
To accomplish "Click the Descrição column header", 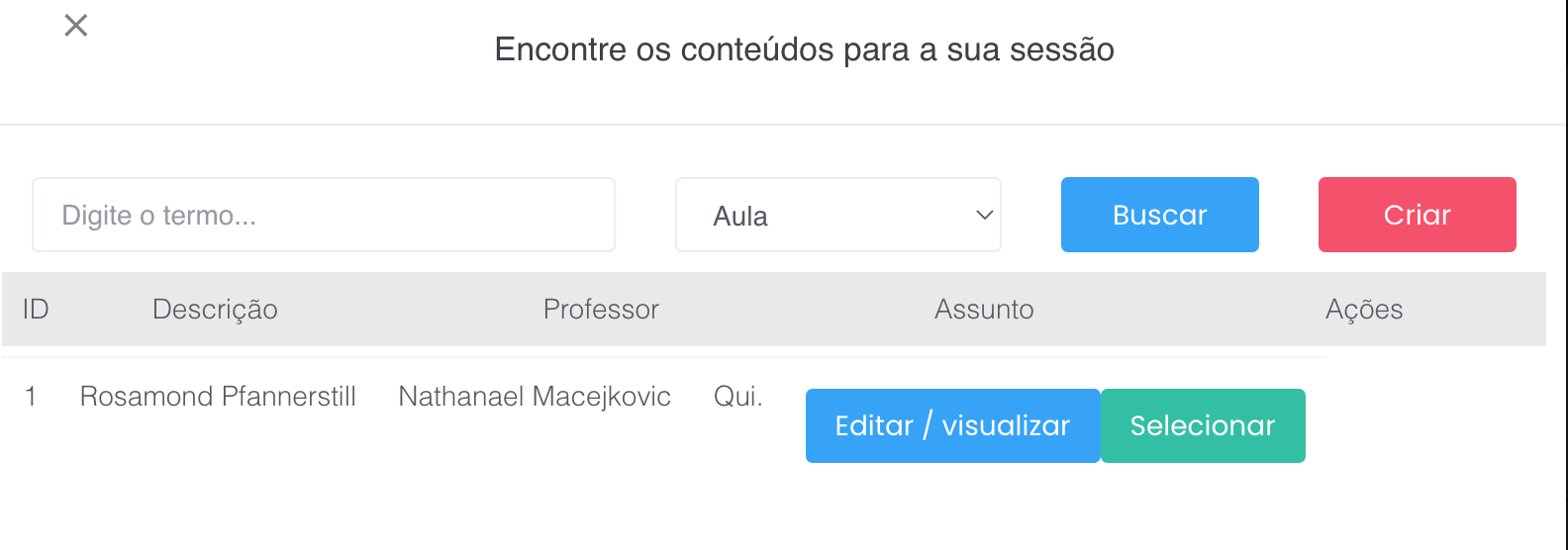I will (215, 310).
